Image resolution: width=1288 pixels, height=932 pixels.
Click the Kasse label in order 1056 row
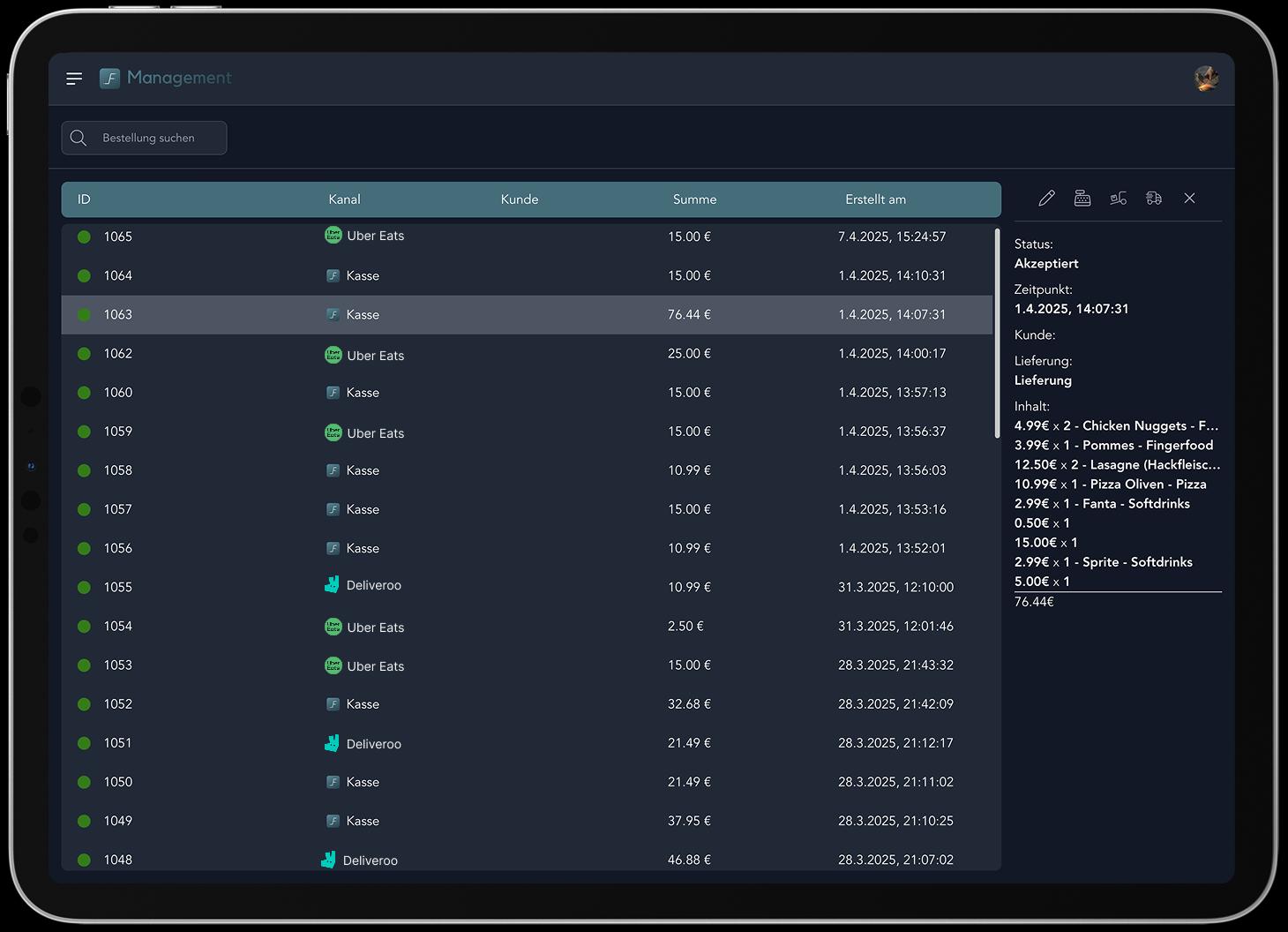(x=363, y=548)
